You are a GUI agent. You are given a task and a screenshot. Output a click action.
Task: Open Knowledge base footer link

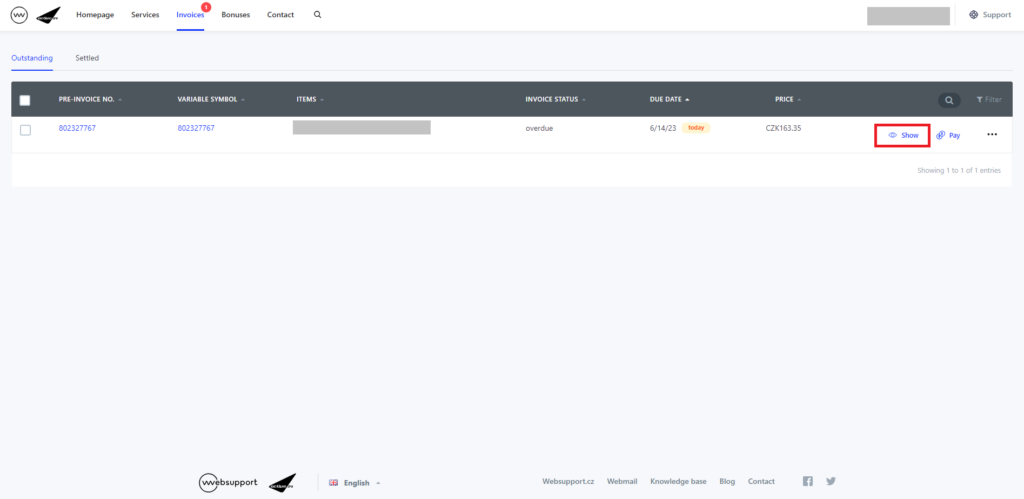pyautogui.click(x=678, y=481)
